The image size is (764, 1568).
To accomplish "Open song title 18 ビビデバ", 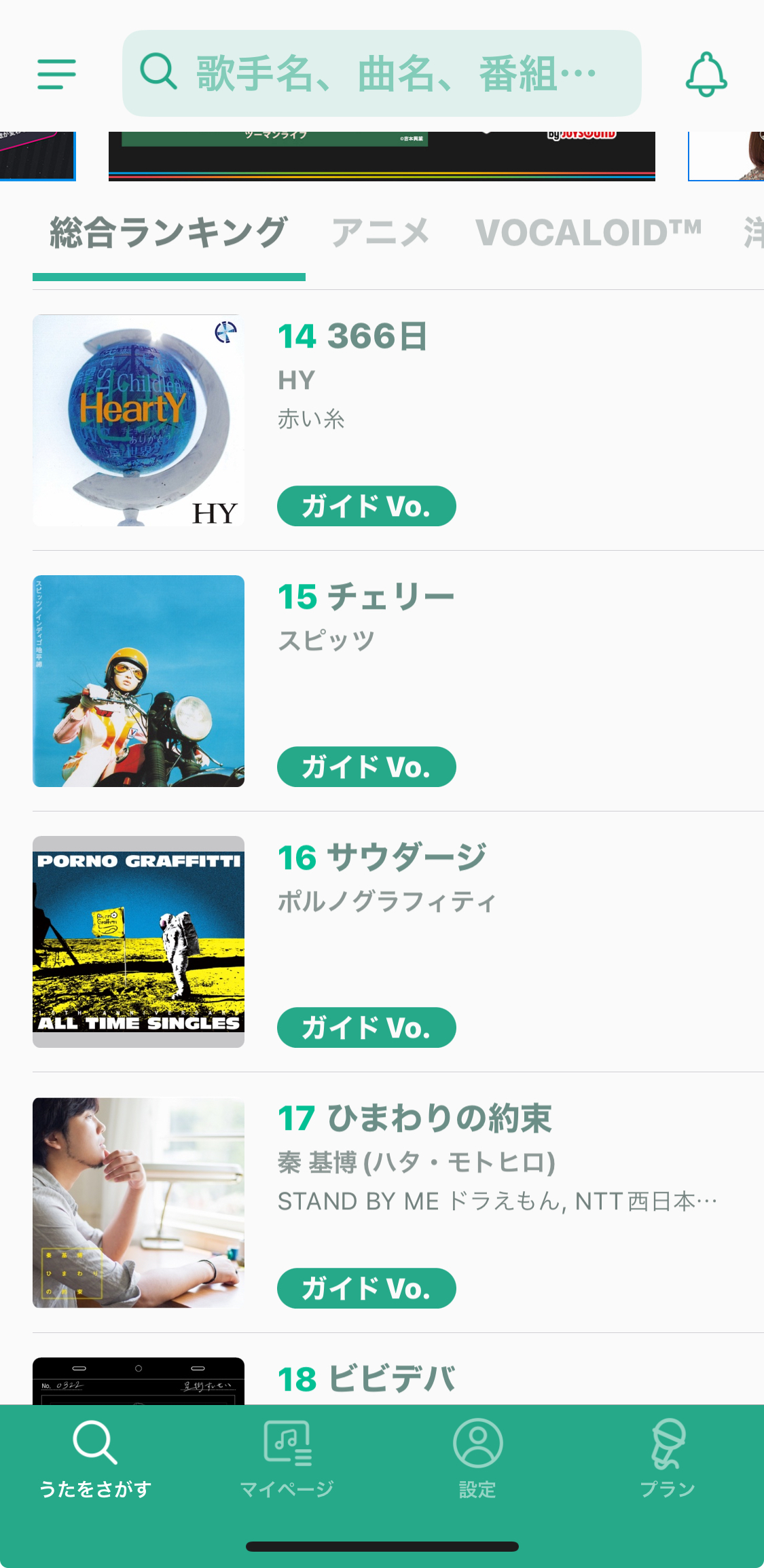I will pos(367,1379).
